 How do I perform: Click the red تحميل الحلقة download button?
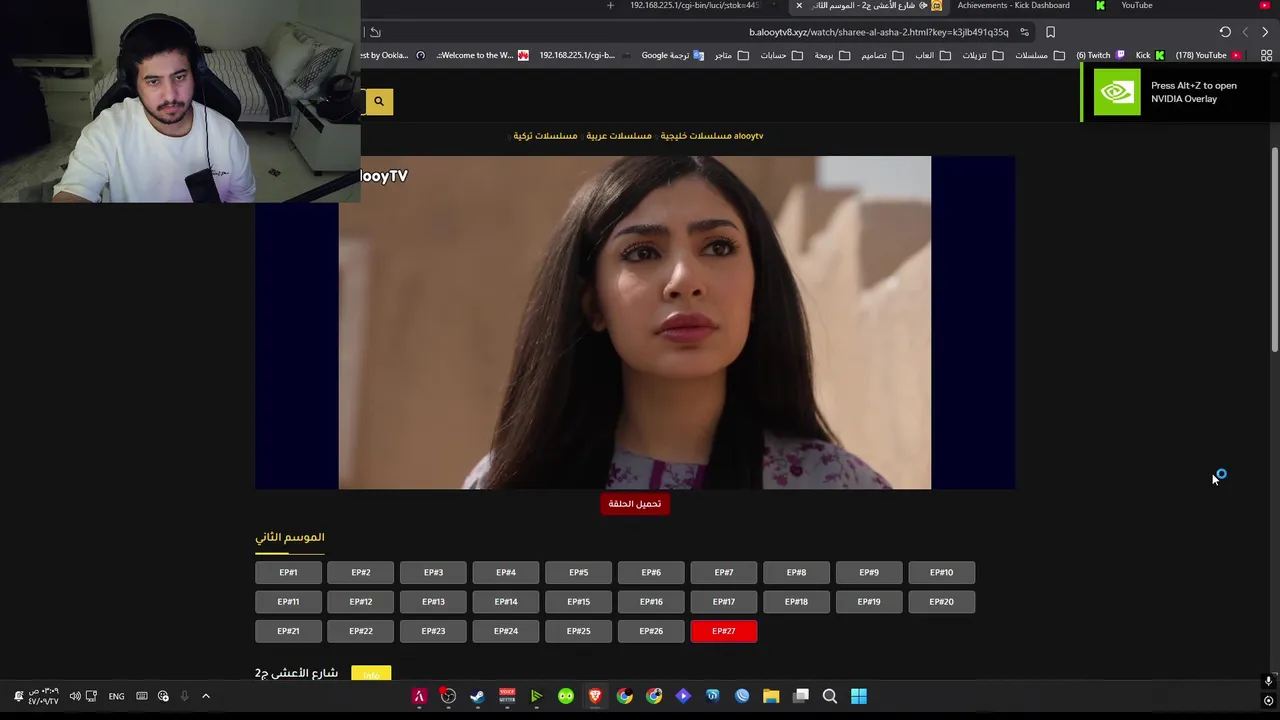click(635, 504)
